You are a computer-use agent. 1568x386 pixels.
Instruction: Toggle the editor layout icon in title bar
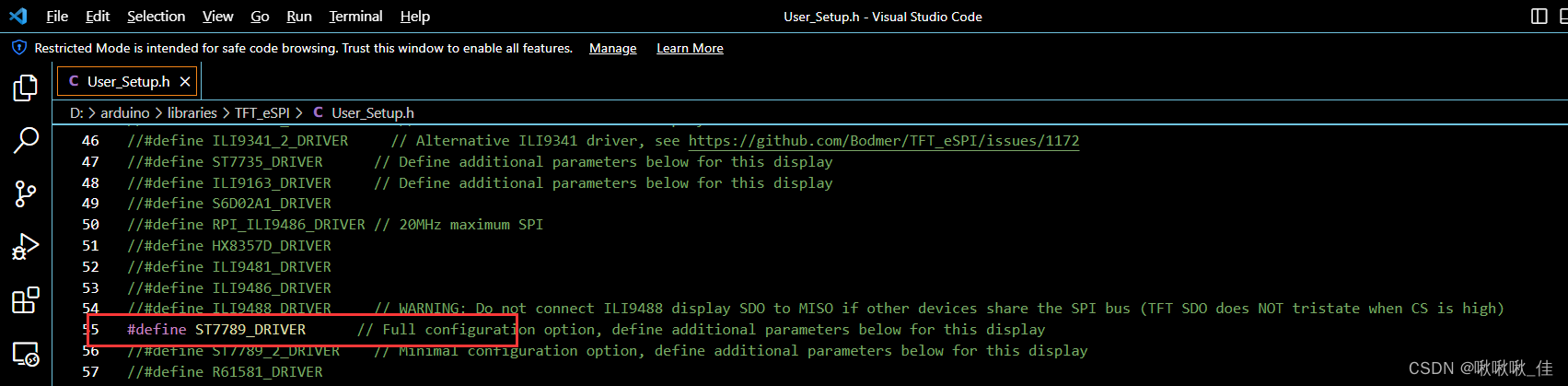point(1539,17)
